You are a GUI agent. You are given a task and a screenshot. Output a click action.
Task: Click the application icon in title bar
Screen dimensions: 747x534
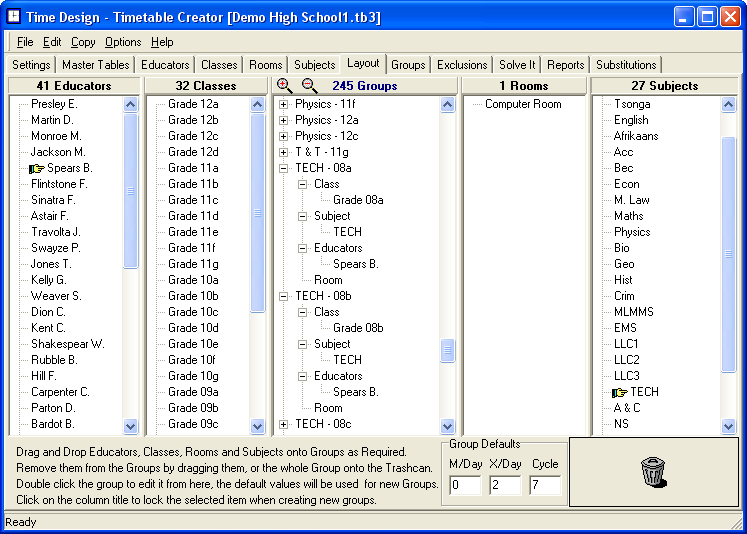(15, 17)
